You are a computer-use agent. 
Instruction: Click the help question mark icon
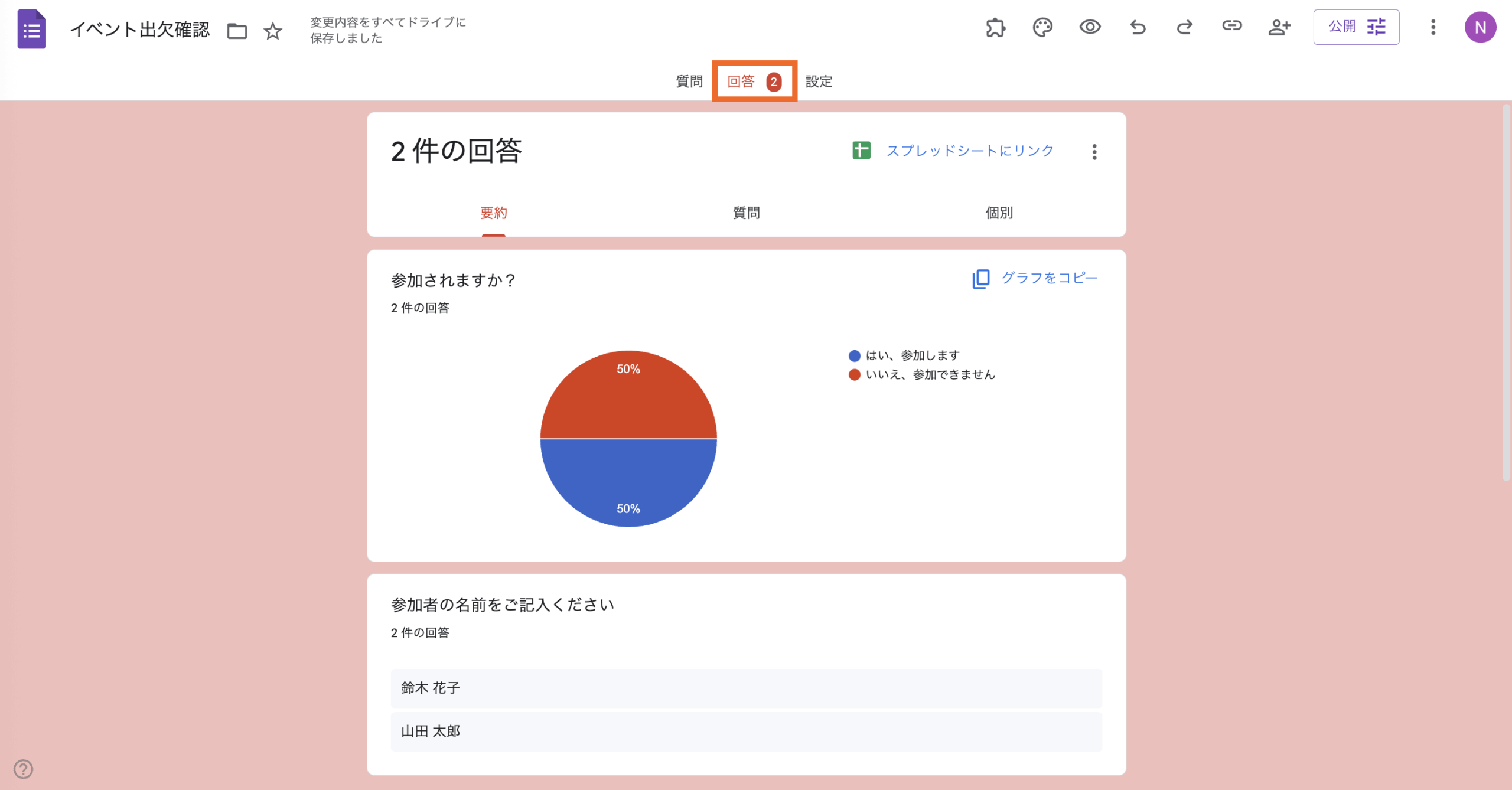coord(23,769)
